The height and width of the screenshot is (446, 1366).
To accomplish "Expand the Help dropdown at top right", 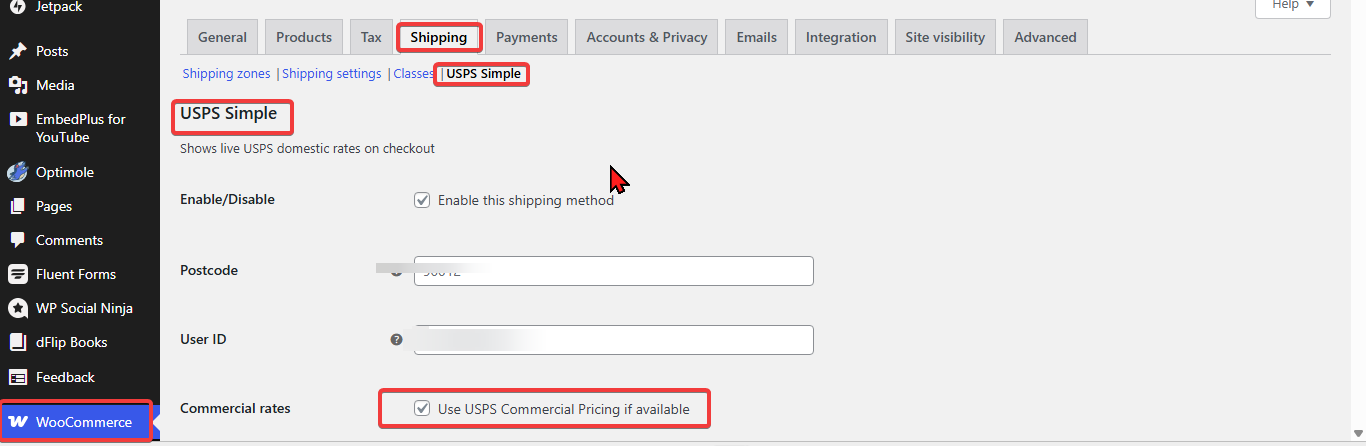I will 1292,5.
